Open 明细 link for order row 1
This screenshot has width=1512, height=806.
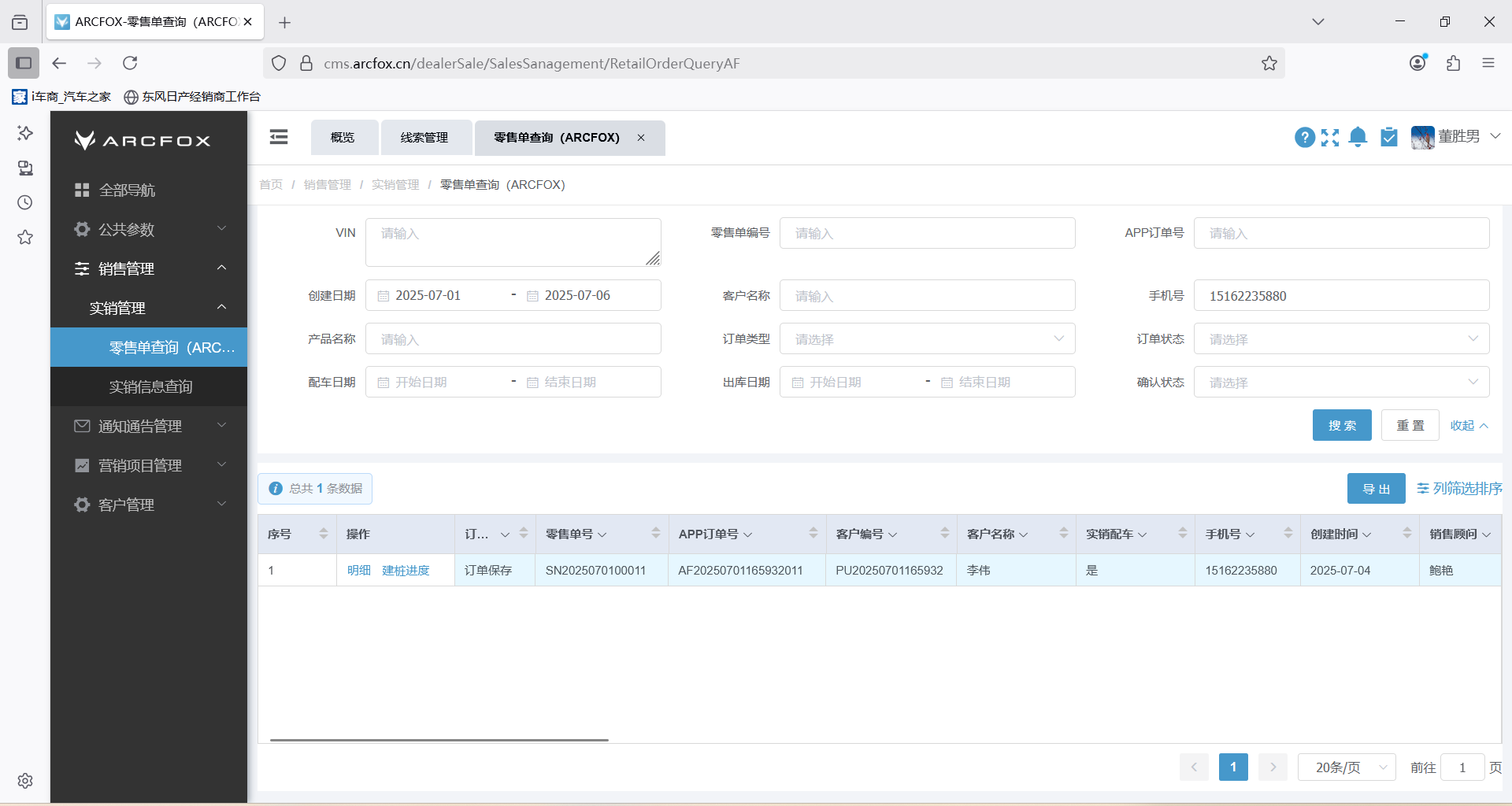coord(359,570)
